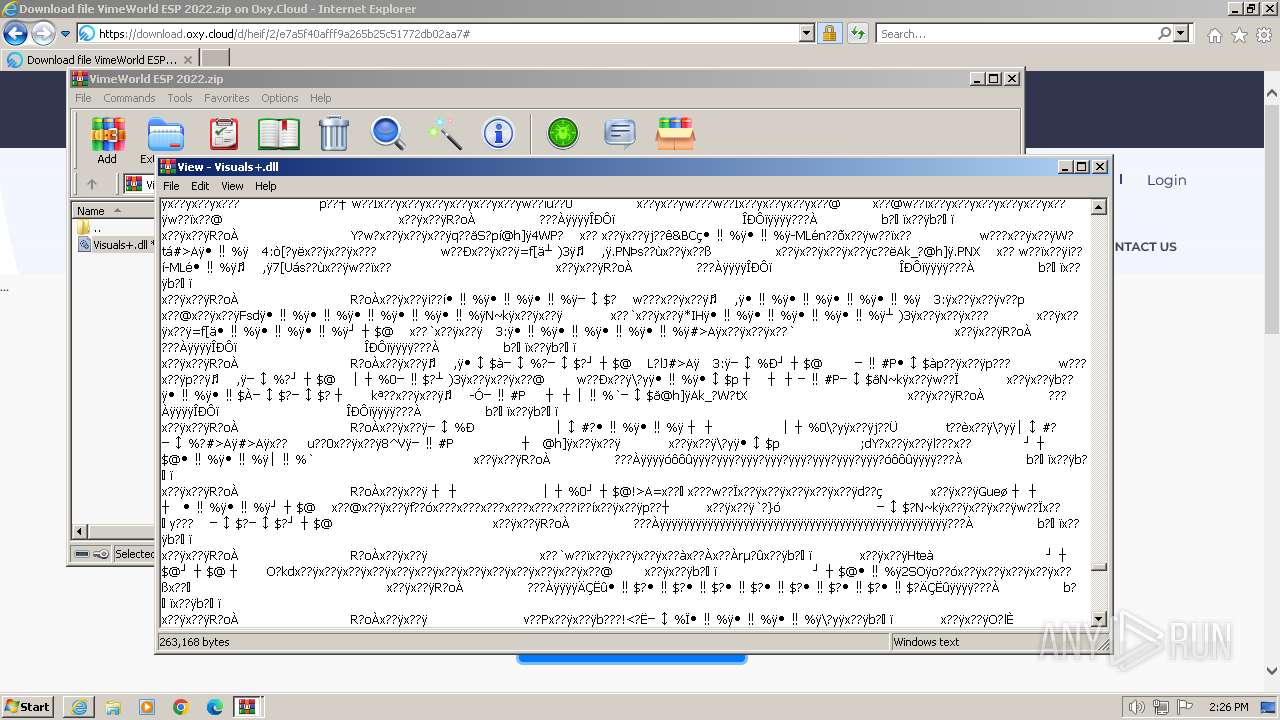Viewport: 1280px width, 720px height.
Task: Open the Edit menu in the viewer window
Action: click(x=200, y=186)
